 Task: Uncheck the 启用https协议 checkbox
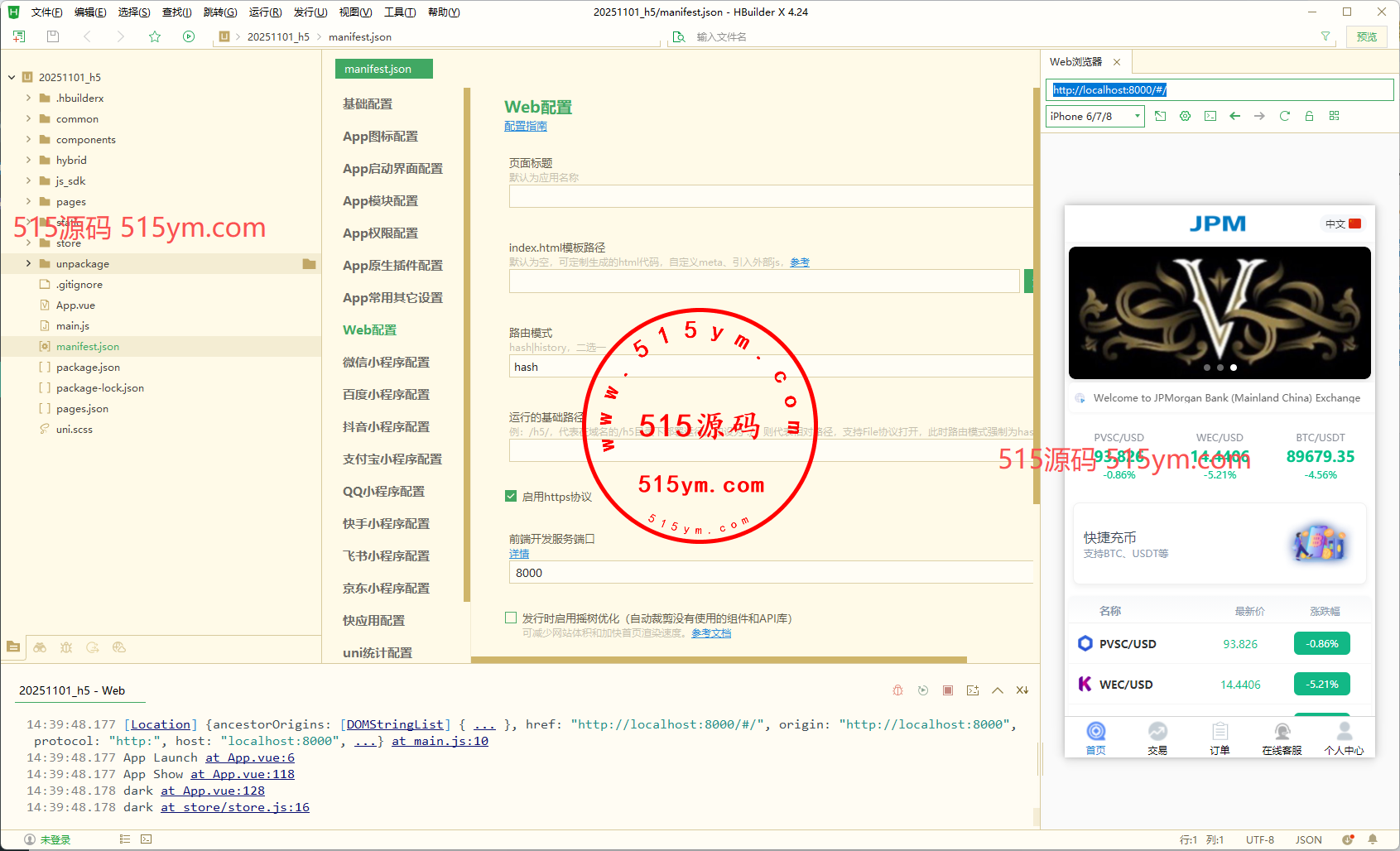511,497
